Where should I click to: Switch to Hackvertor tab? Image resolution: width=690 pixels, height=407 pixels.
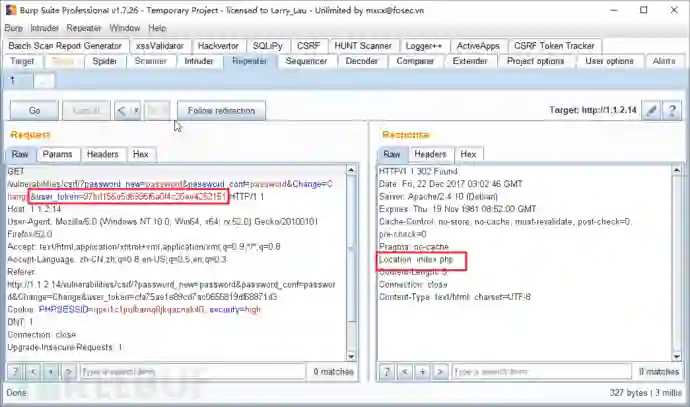click(x=218, y=46)
